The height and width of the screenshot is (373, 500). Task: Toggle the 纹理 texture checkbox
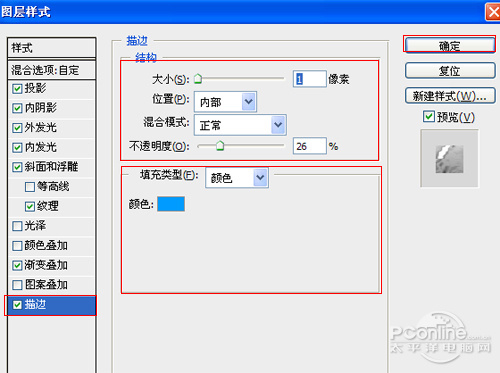30,207
